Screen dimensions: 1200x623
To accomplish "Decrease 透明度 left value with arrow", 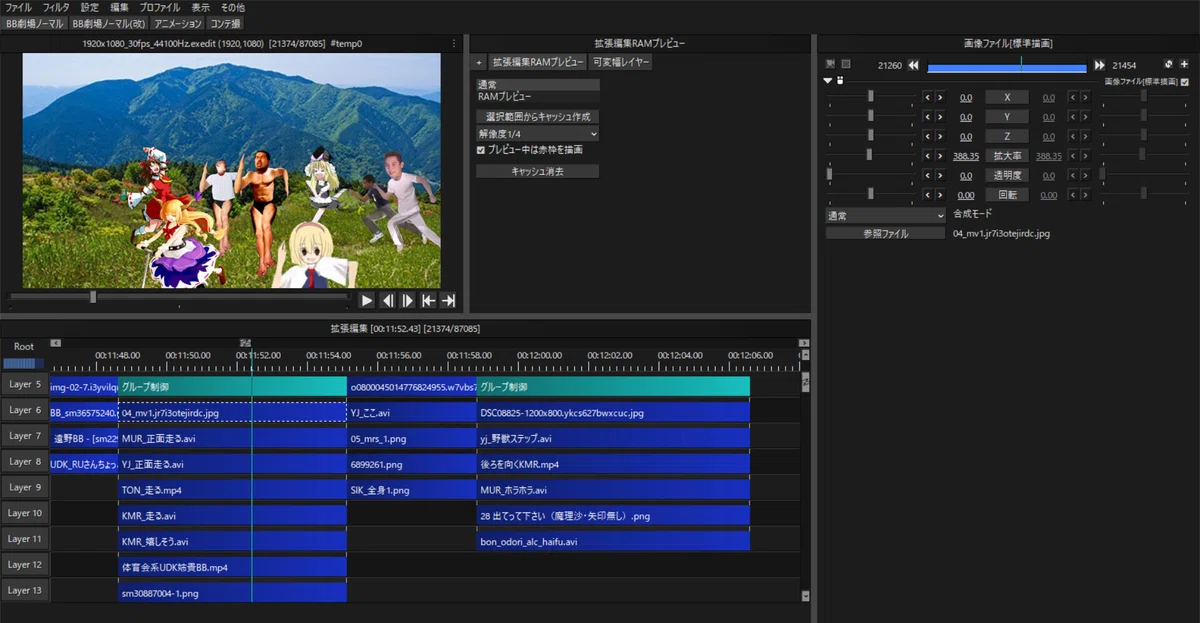I will tap(927, 175).
